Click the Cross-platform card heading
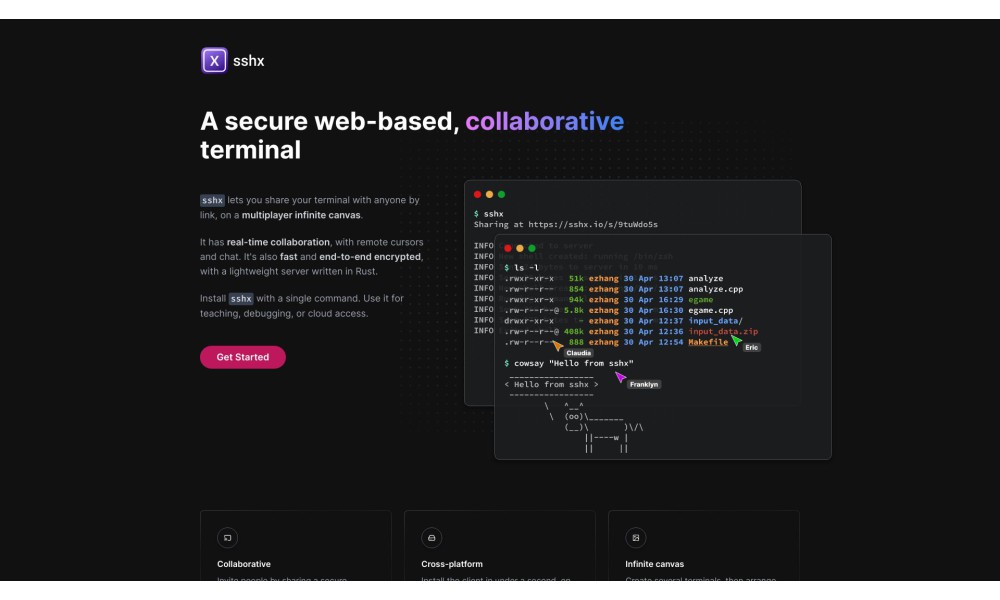 (452, 564)
